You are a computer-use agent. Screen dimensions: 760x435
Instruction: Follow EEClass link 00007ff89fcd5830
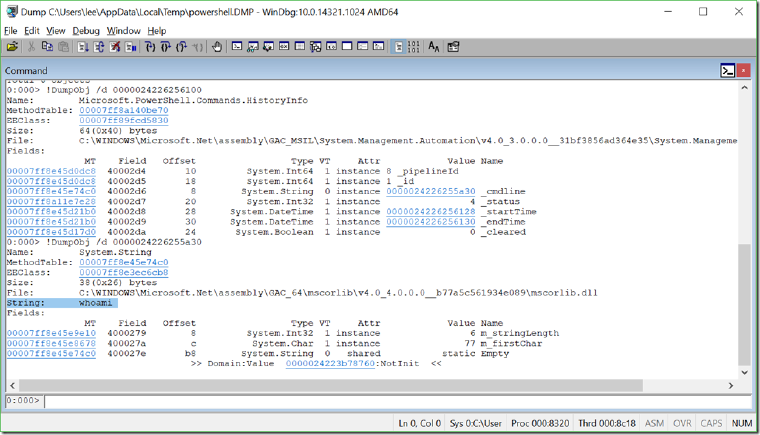[x=124, y=120]
